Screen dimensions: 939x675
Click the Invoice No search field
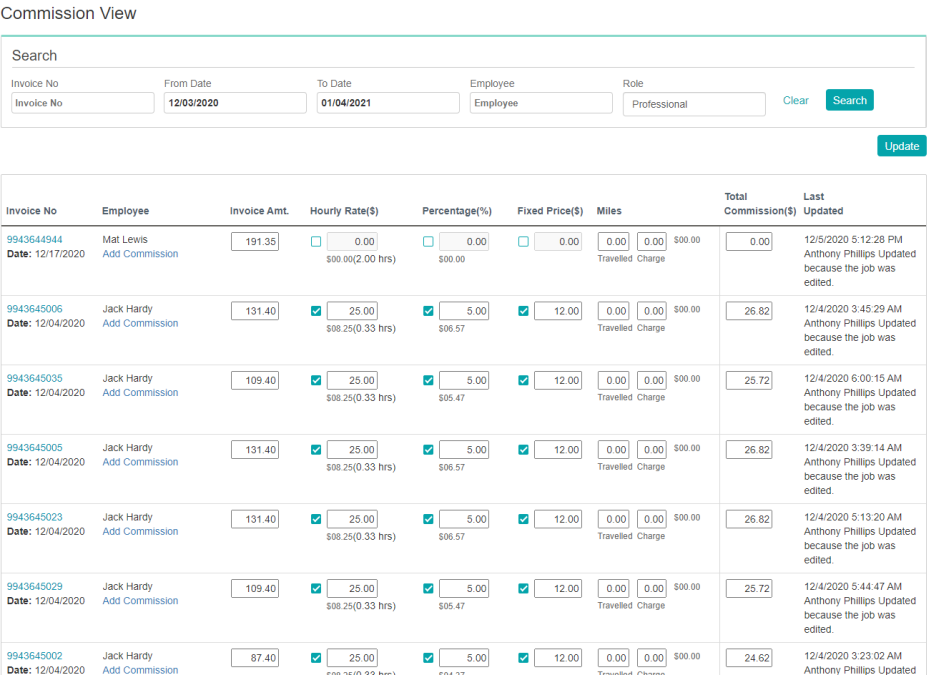coord(82,103)
